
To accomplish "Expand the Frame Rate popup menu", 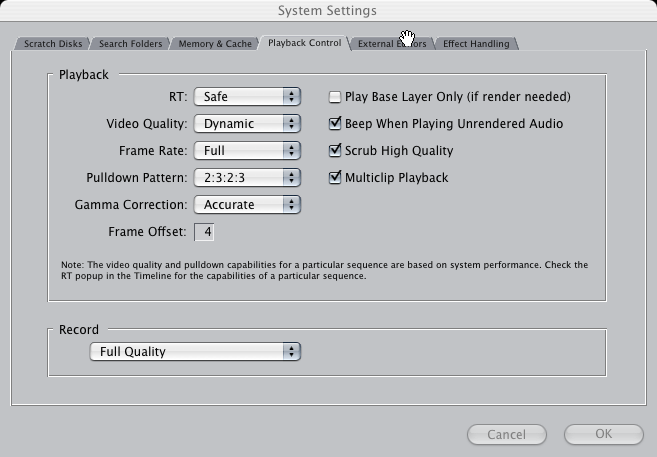I will coord(247,151).
